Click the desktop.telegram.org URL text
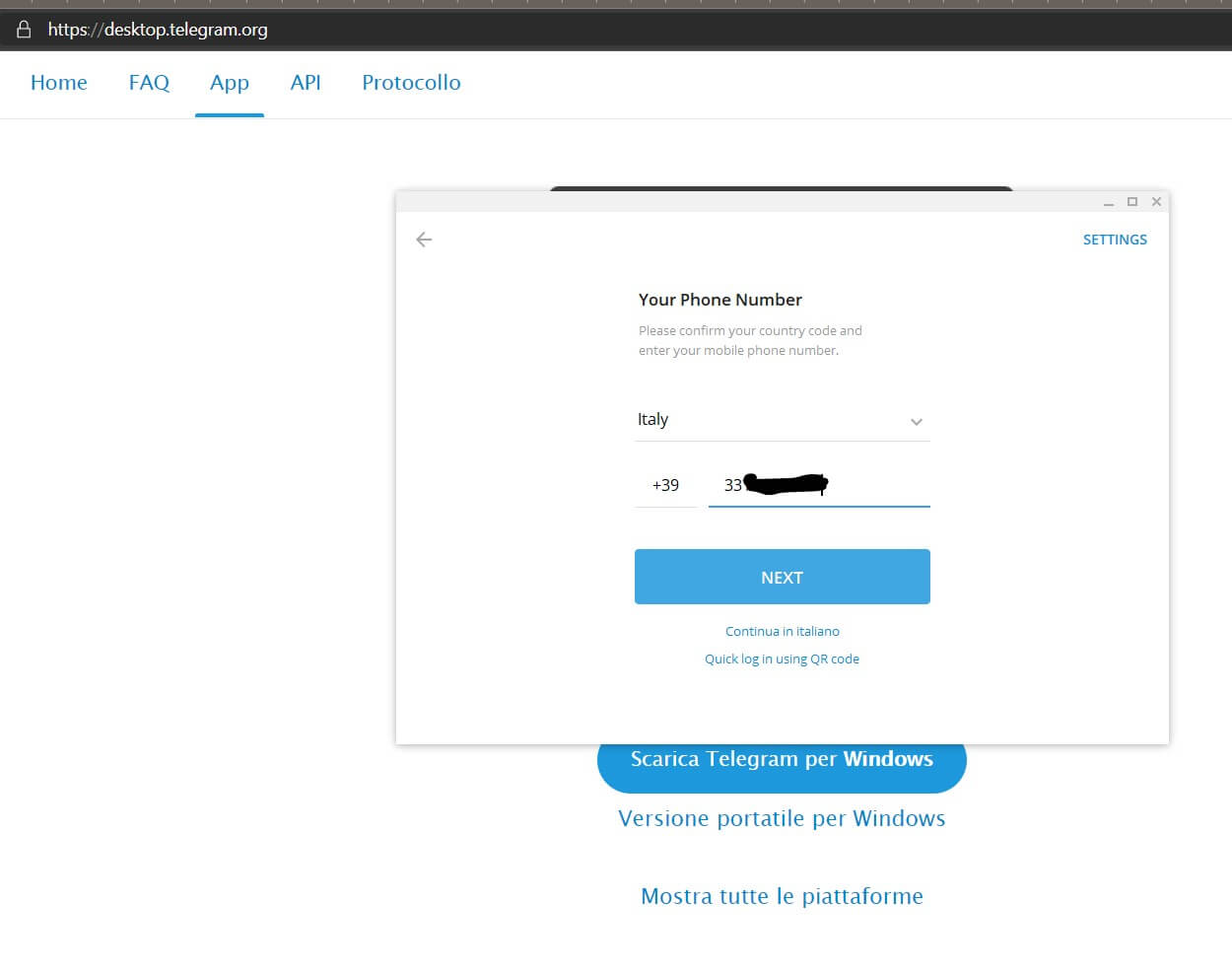 click(x=158, y=30)
